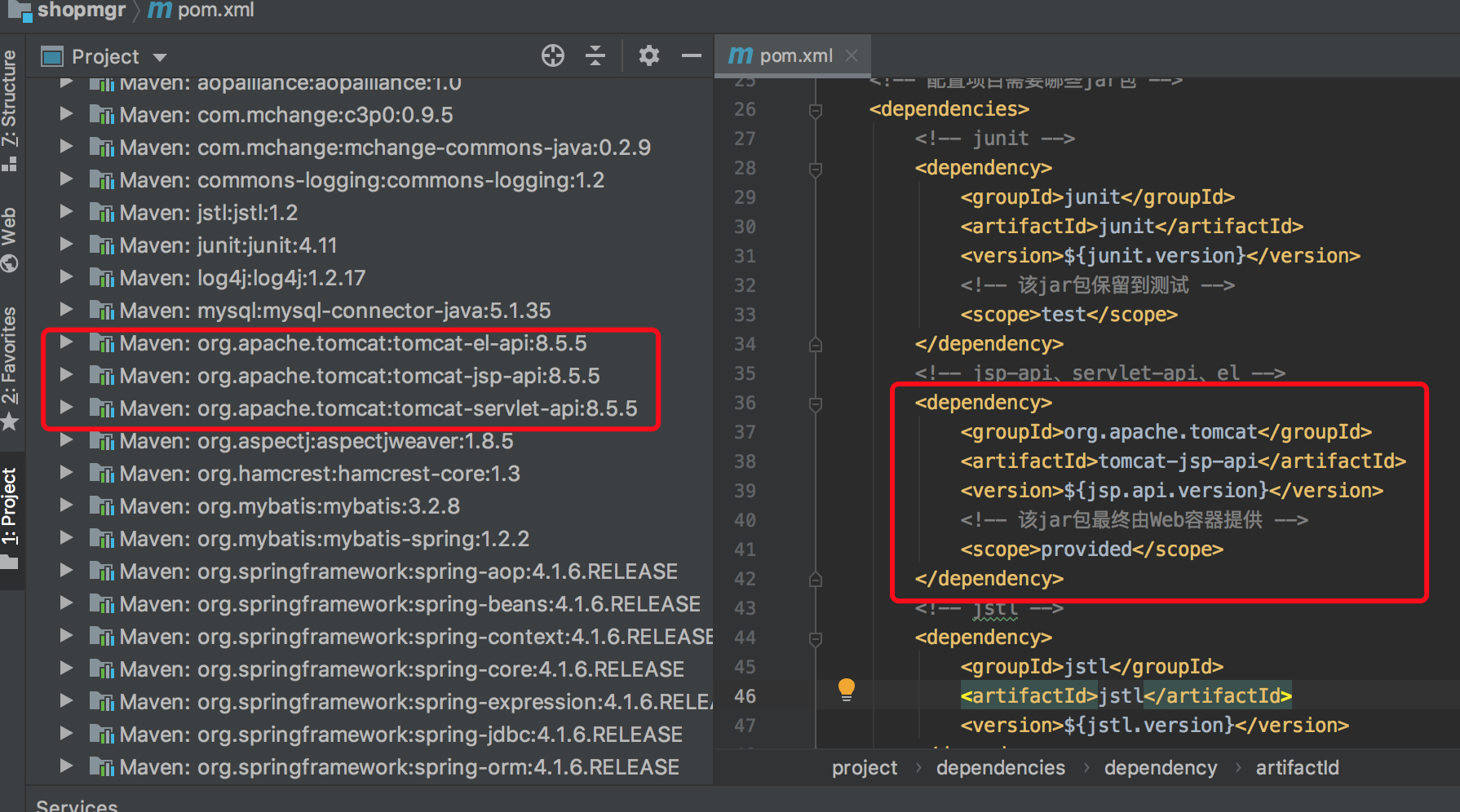Click library icon of mybatis:3.2.8
The image size is (1460, 812).
[101, 506]
